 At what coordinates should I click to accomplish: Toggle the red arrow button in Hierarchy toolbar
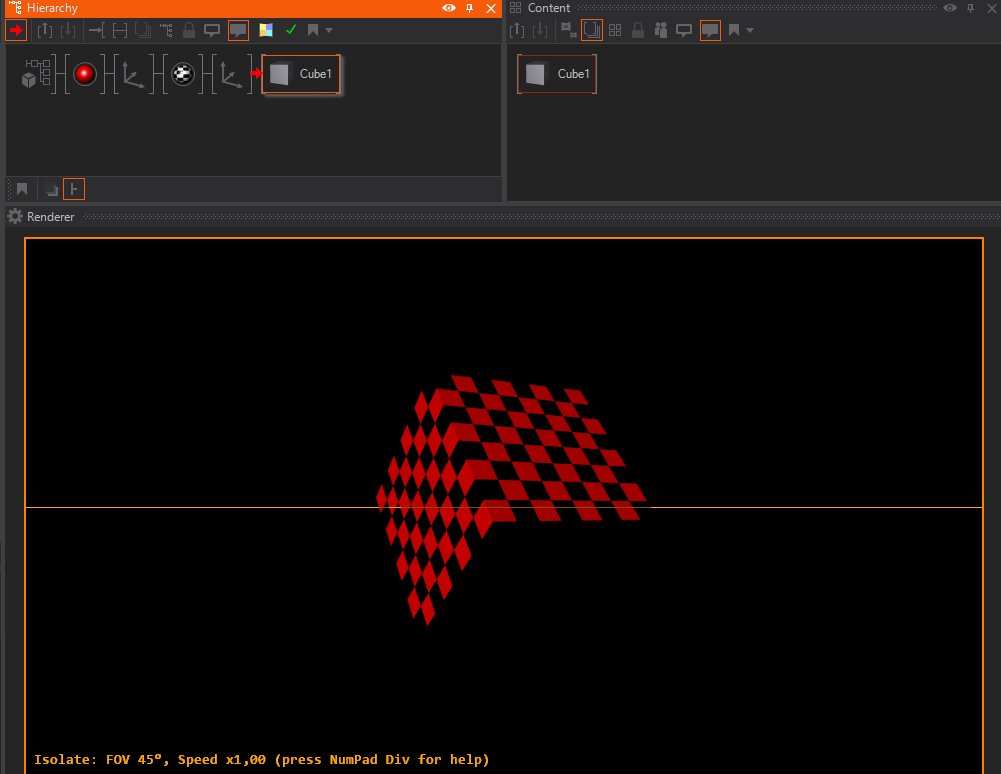[x=16, y=30]
